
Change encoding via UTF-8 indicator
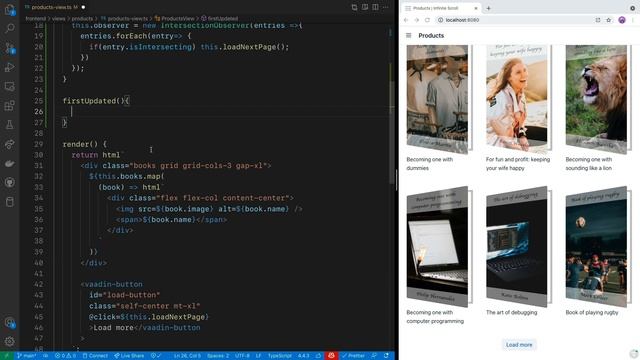[x=242, y=356]
